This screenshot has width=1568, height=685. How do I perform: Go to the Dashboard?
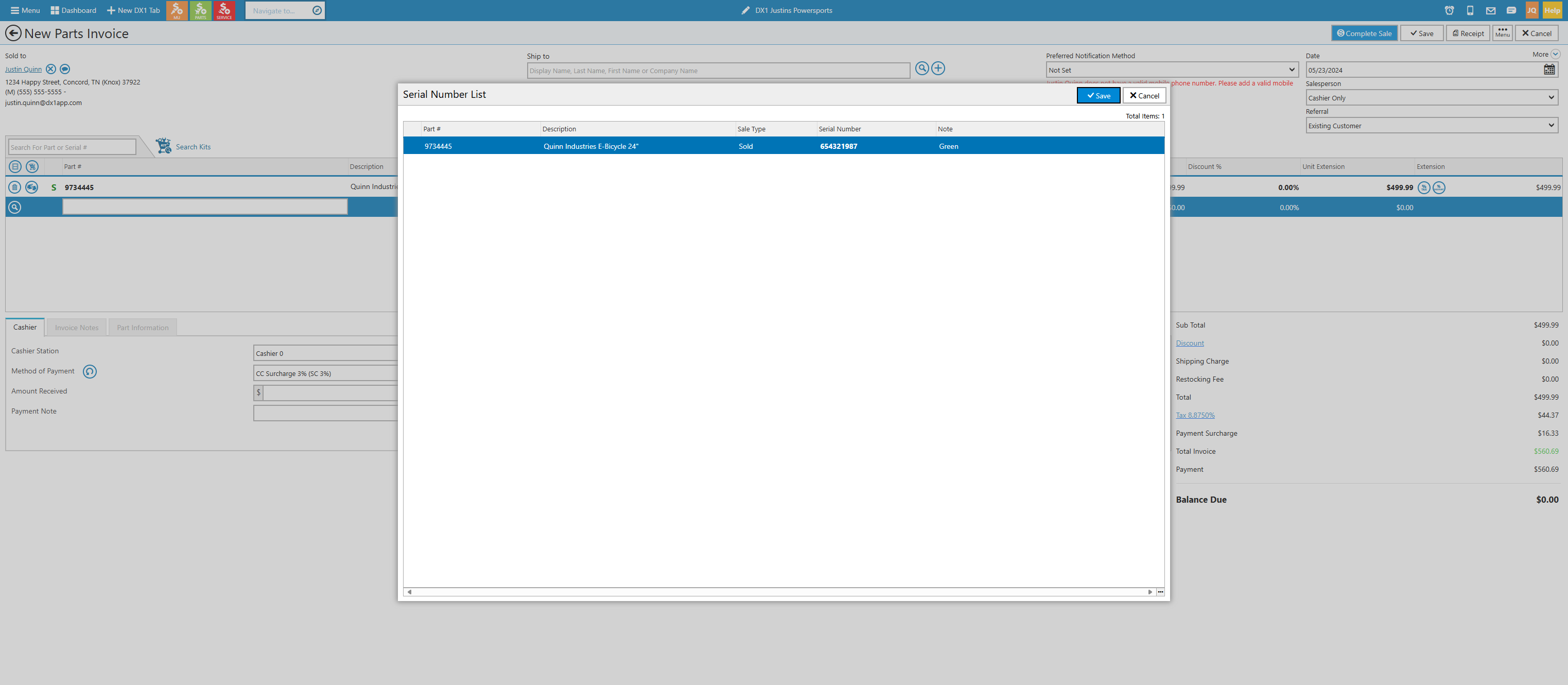pyautogui.click(x=73, y=10)
